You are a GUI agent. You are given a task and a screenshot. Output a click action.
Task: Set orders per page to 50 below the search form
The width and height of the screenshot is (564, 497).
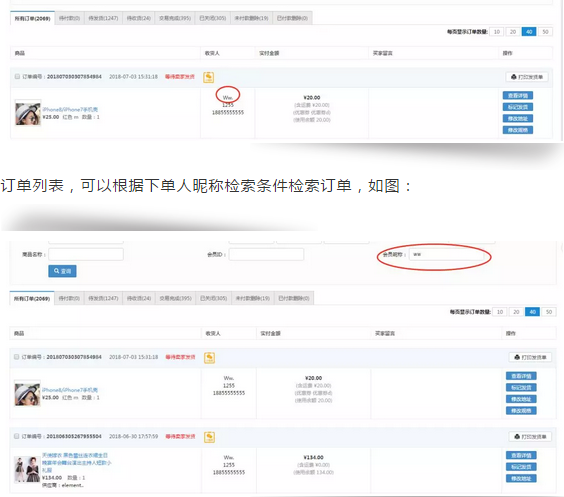click(x=549, y=312)
